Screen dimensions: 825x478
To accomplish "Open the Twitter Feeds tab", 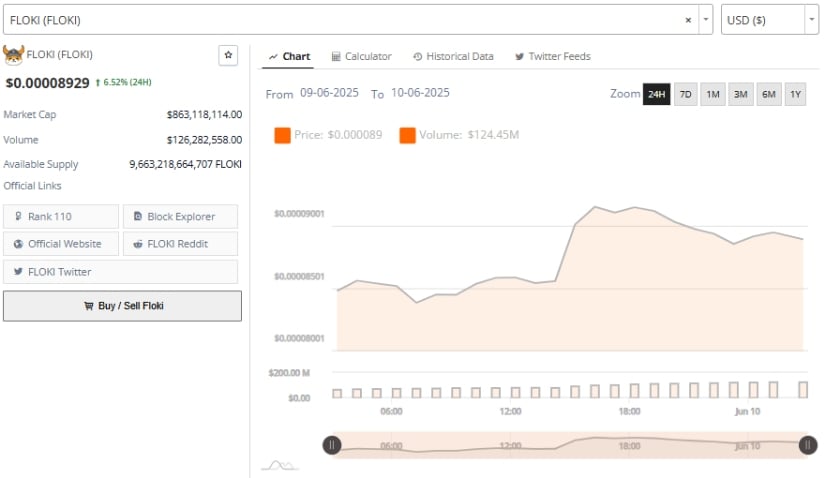I will [554, 56].
